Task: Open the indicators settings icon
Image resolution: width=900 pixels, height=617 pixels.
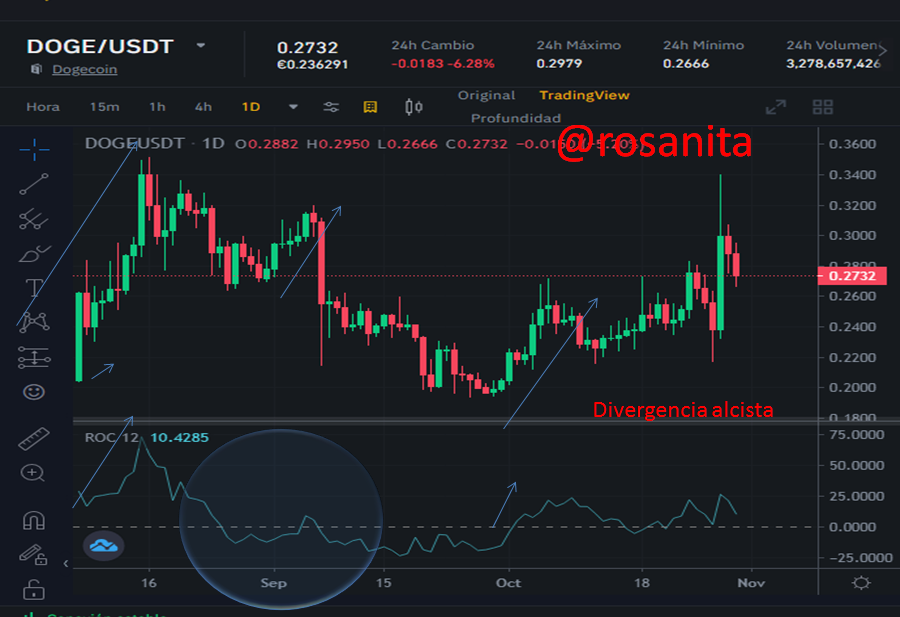Action: click(331, 107)
